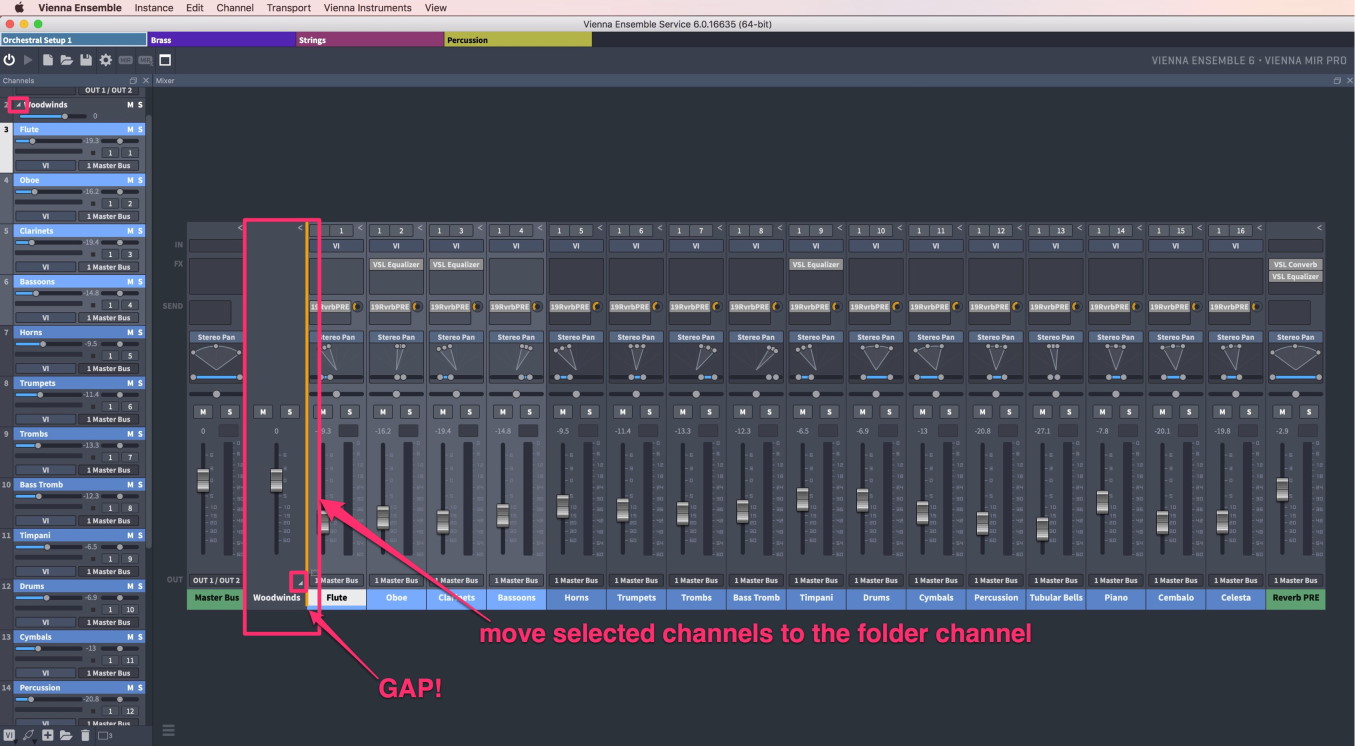Open the Reverb PRE output dropdown
Image resolution: width=1355 pixels, height=746 pixels.
tap(1295, 580)
